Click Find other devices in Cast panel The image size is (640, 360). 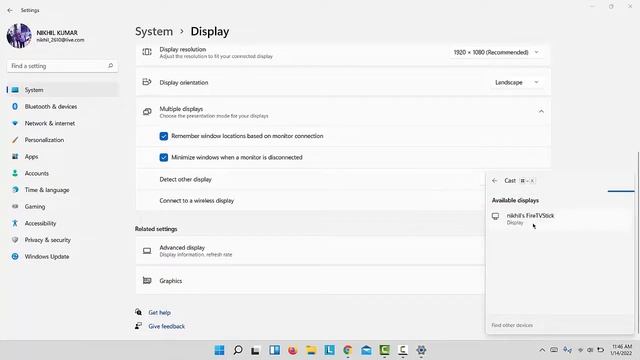pos(512,325)
